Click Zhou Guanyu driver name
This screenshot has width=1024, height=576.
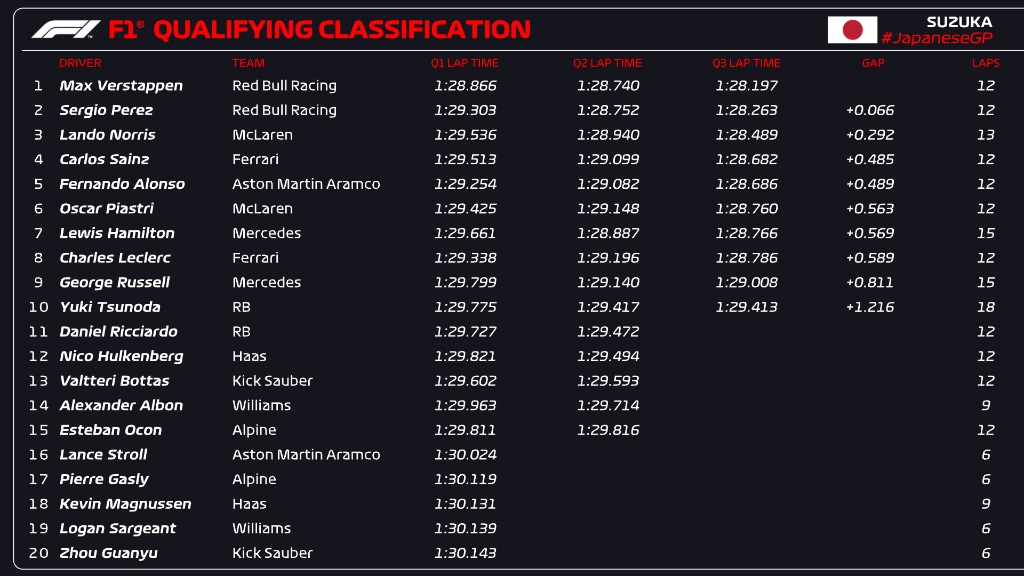[x=108, y=553]
